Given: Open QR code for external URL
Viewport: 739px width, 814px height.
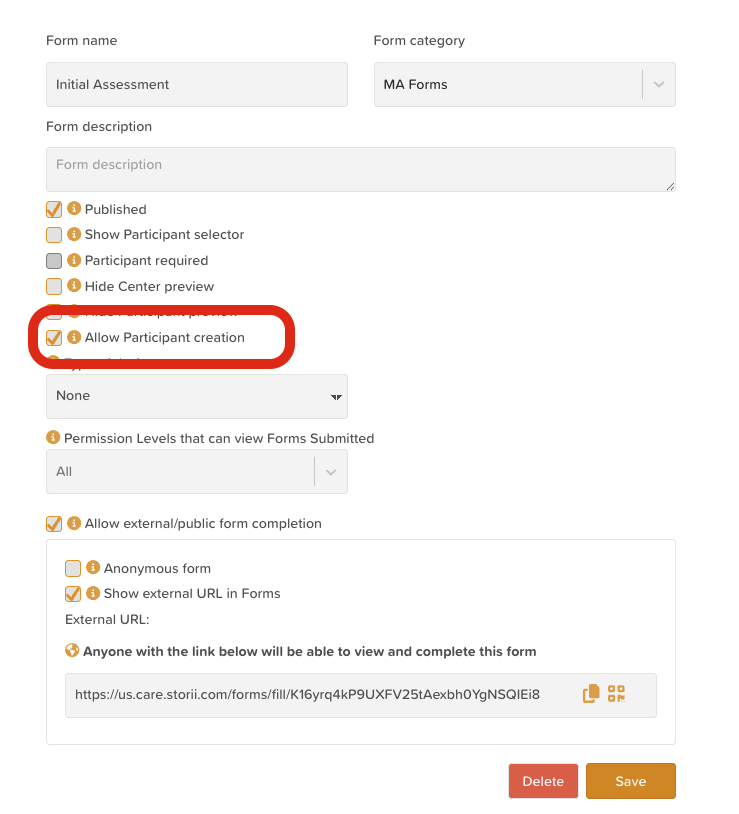Looking at the screenshot, I should click(616, 693).
